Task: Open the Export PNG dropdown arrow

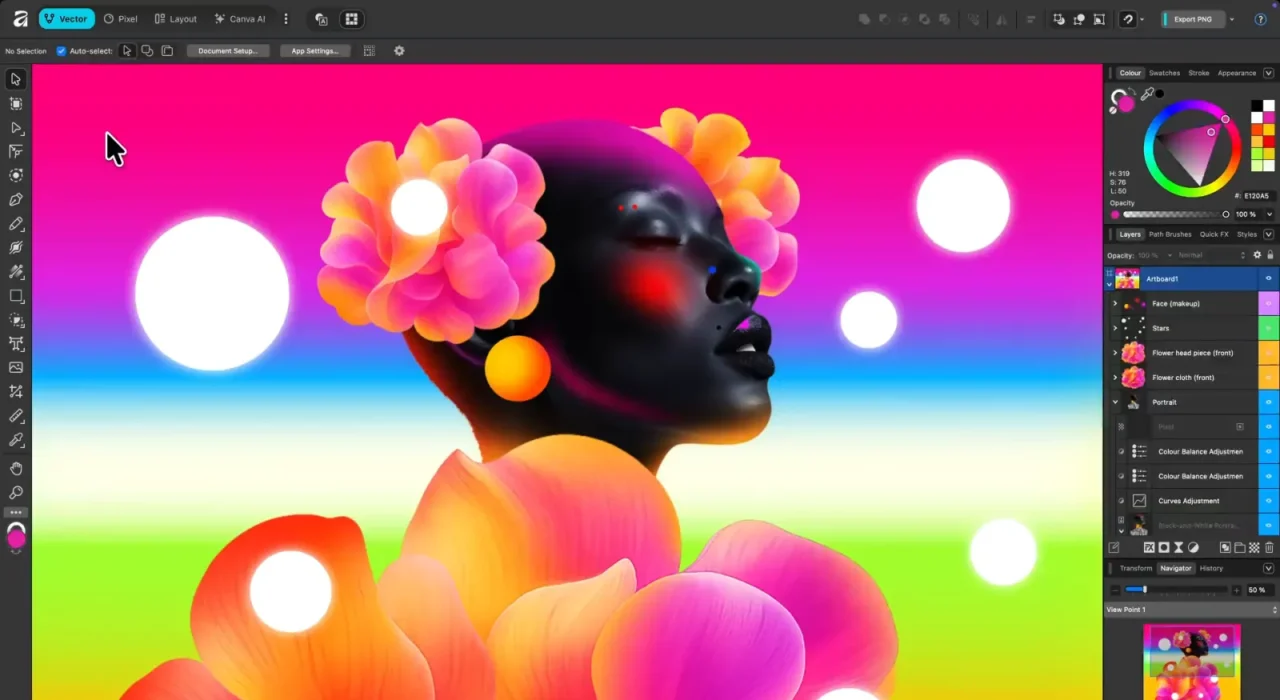Action: [x=1232, y=19]
